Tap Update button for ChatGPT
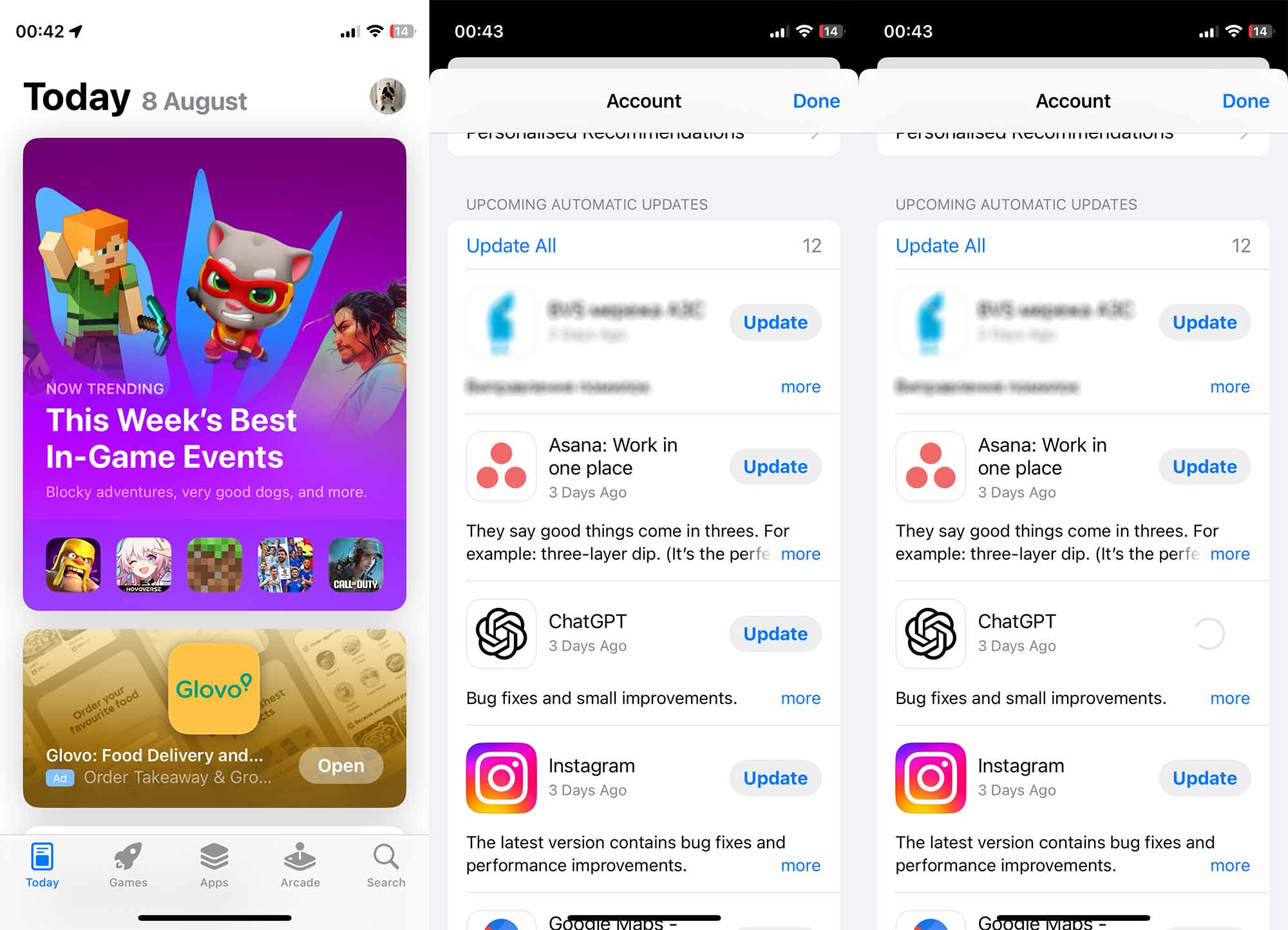The width and height of the screenshot is (1288, 930). click(x=775, y=633)
